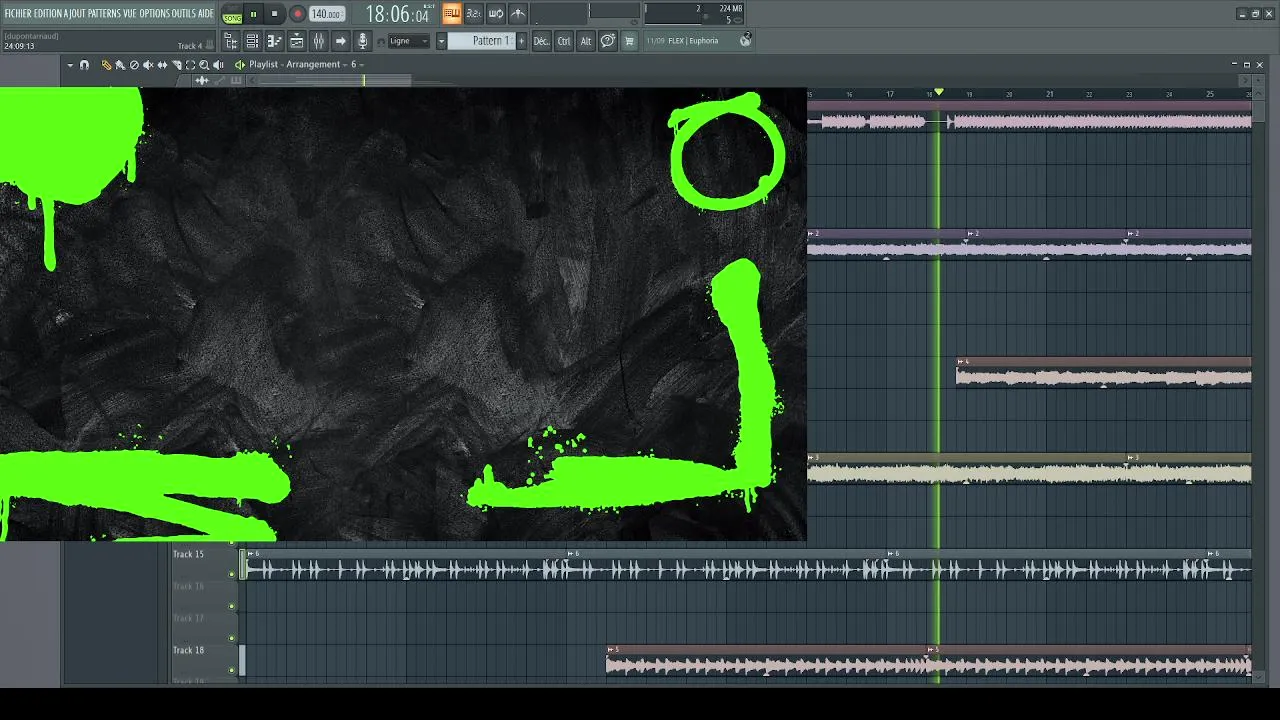Open the mixer icon
Screen dimensions: 1280x720
pos(319,41)
